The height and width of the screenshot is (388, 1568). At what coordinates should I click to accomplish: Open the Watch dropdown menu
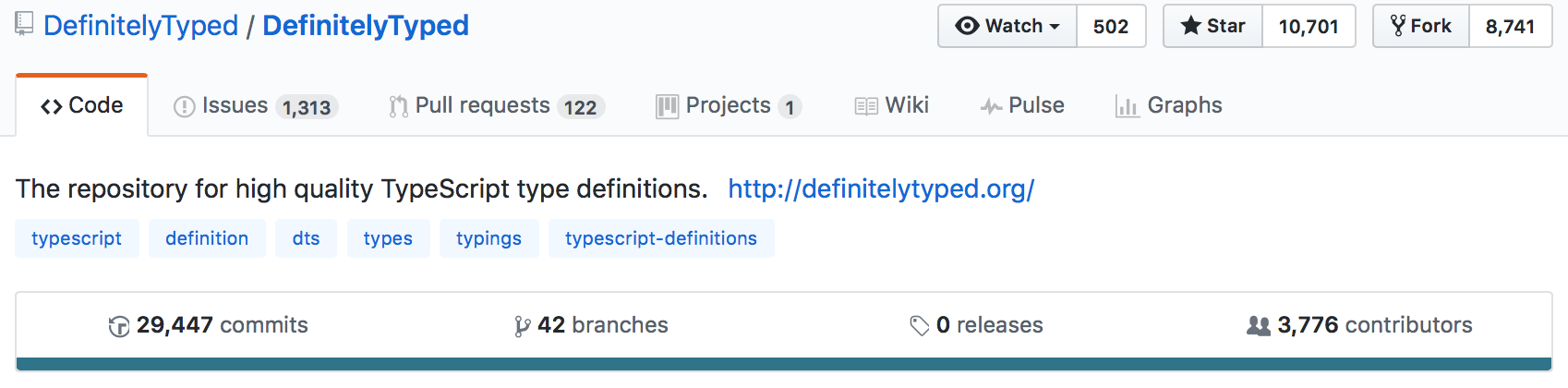pyautogui.click(x=1007, y=26)
